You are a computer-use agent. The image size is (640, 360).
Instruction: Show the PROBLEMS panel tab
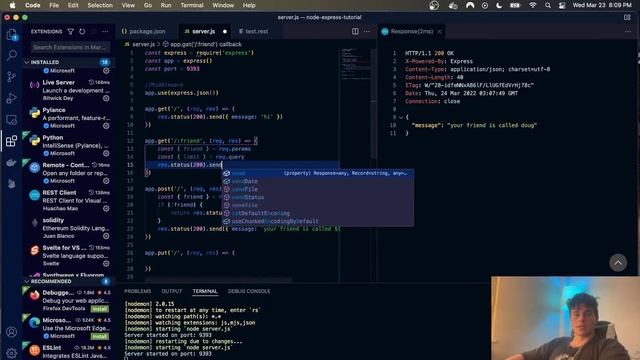tap(138, 291)
